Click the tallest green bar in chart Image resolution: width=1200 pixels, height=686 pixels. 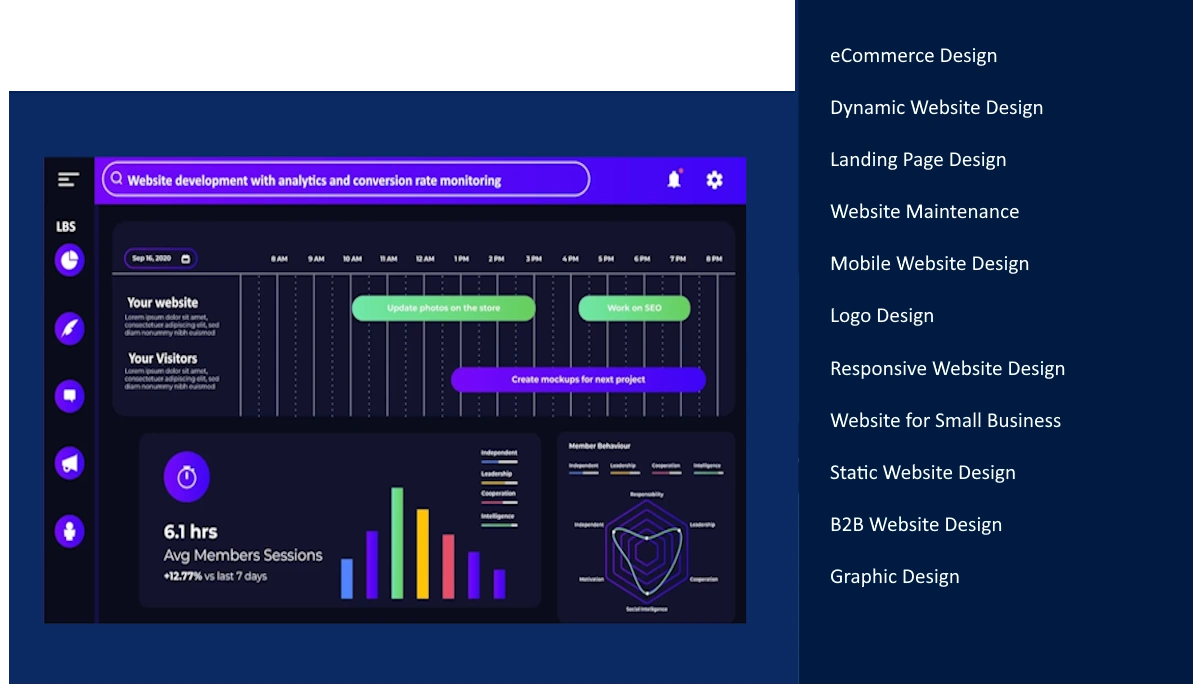[397, 543]
